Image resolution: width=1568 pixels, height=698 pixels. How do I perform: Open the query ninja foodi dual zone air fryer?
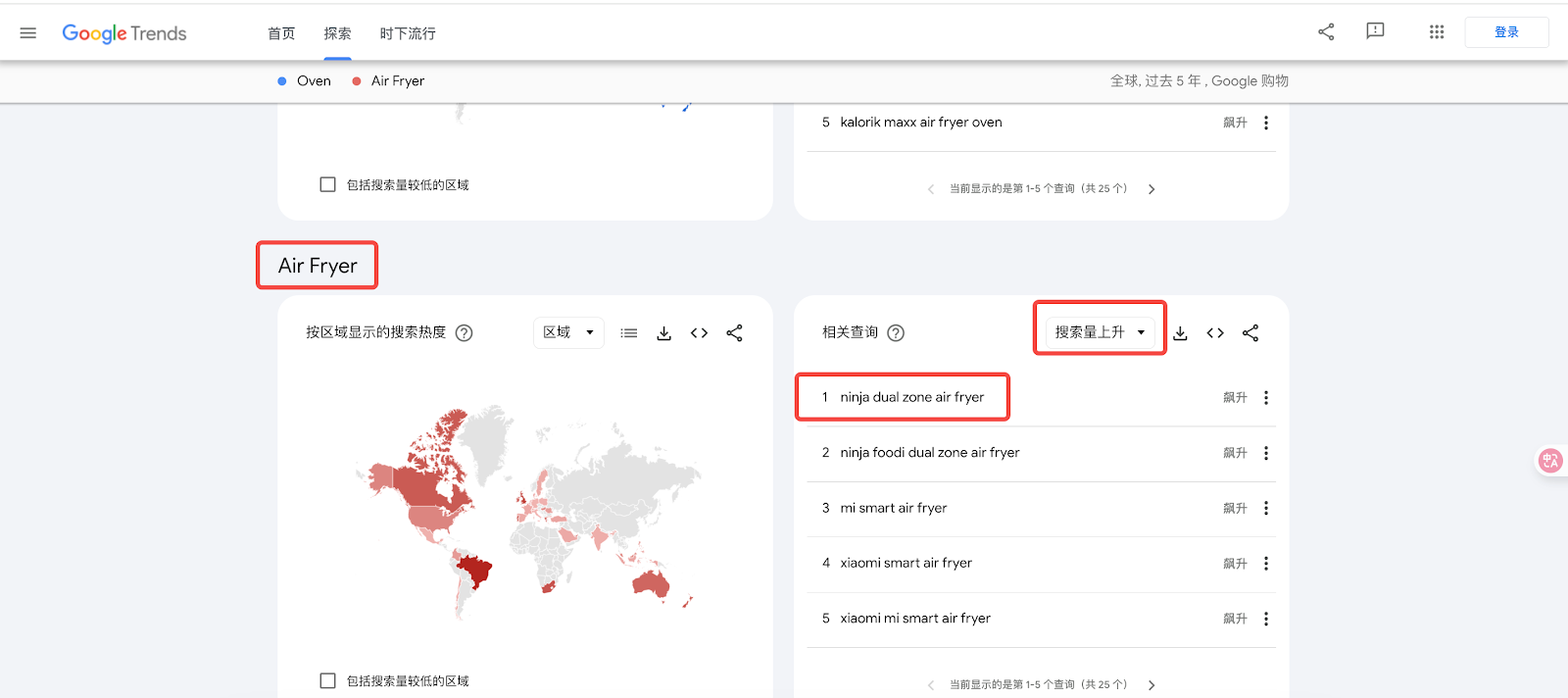pyautogui.click(x=929, y=453)
